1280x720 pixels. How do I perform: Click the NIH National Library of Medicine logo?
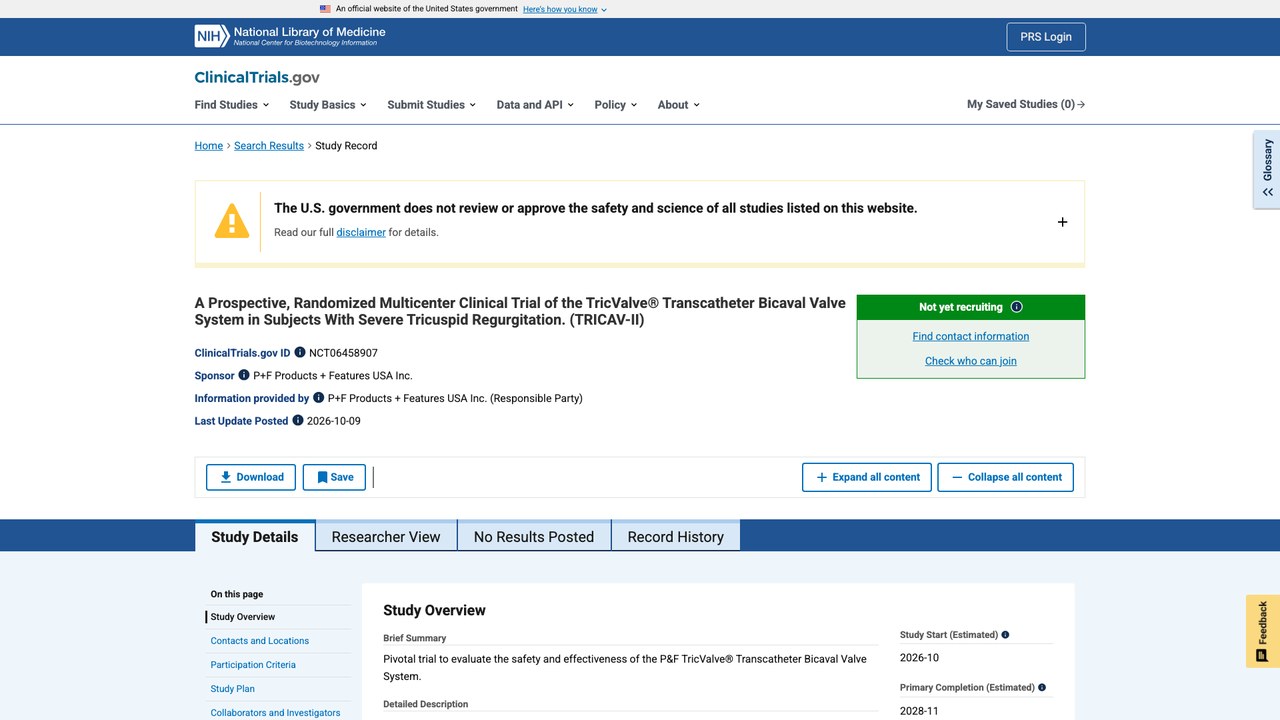point(290,36)
